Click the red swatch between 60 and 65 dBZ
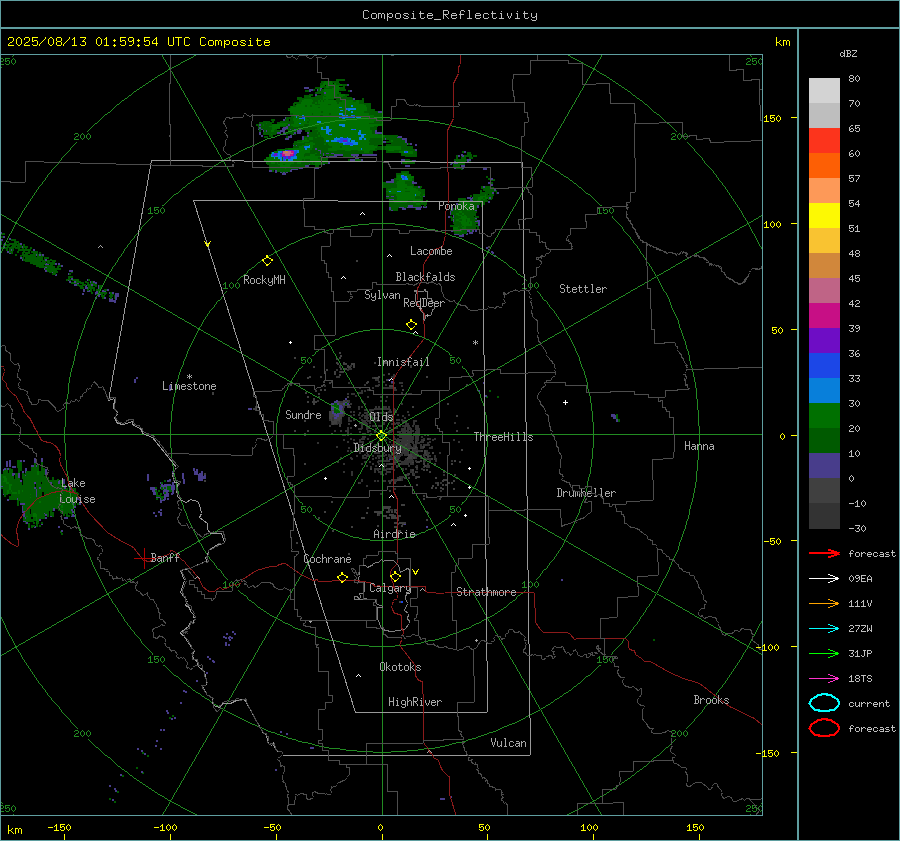 824,140
